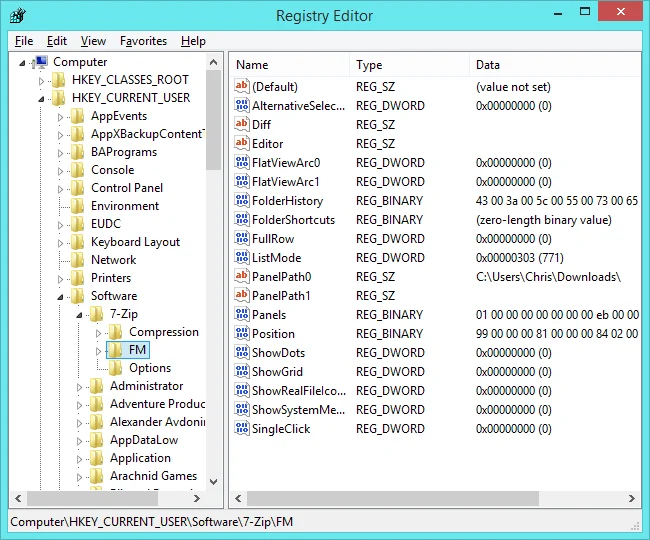Click the Editor string value icon
Screen dimensions: 650x540
242,143
